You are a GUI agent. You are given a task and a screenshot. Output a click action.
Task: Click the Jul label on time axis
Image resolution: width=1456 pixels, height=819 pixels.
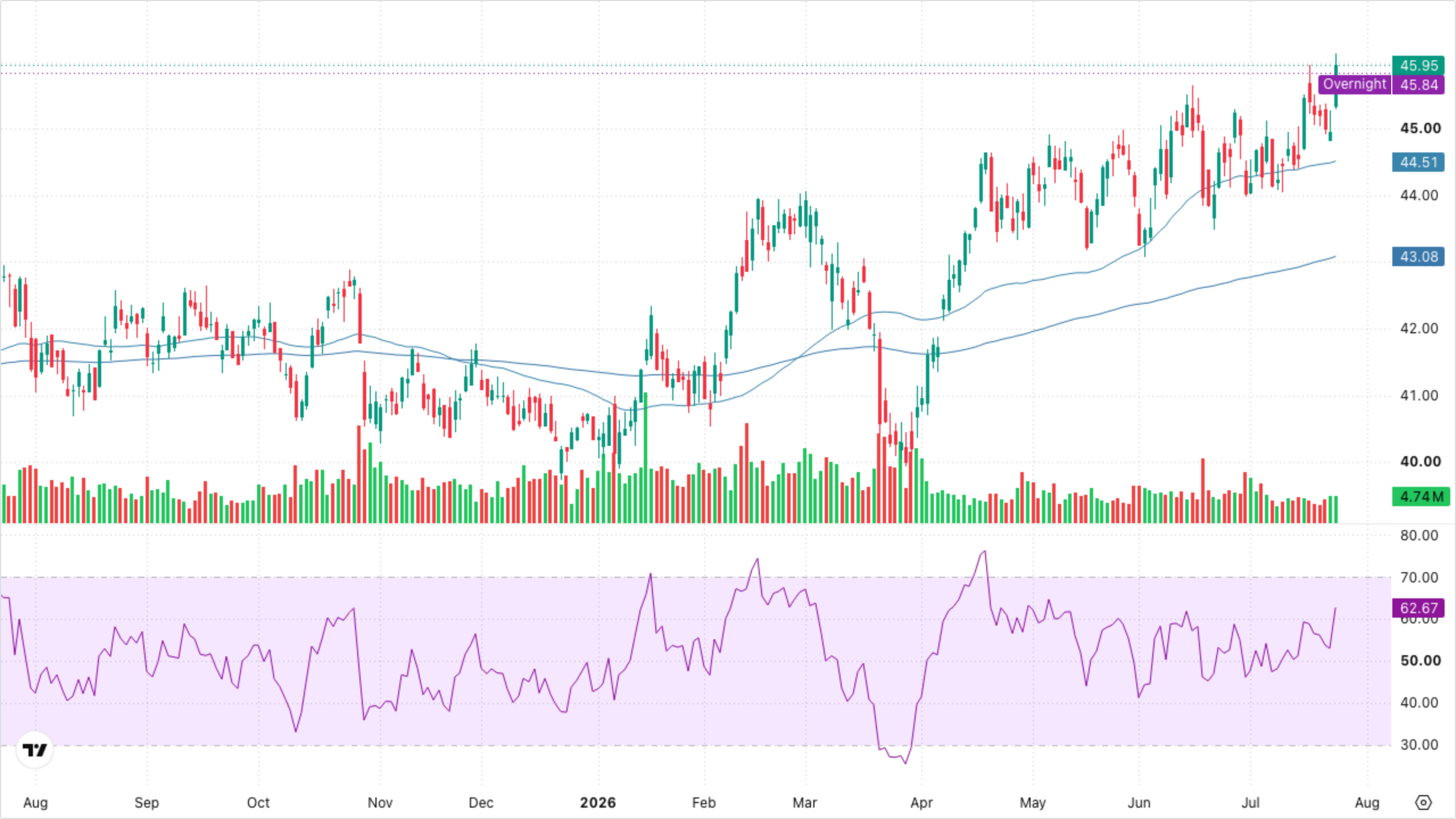[1250, 803]
